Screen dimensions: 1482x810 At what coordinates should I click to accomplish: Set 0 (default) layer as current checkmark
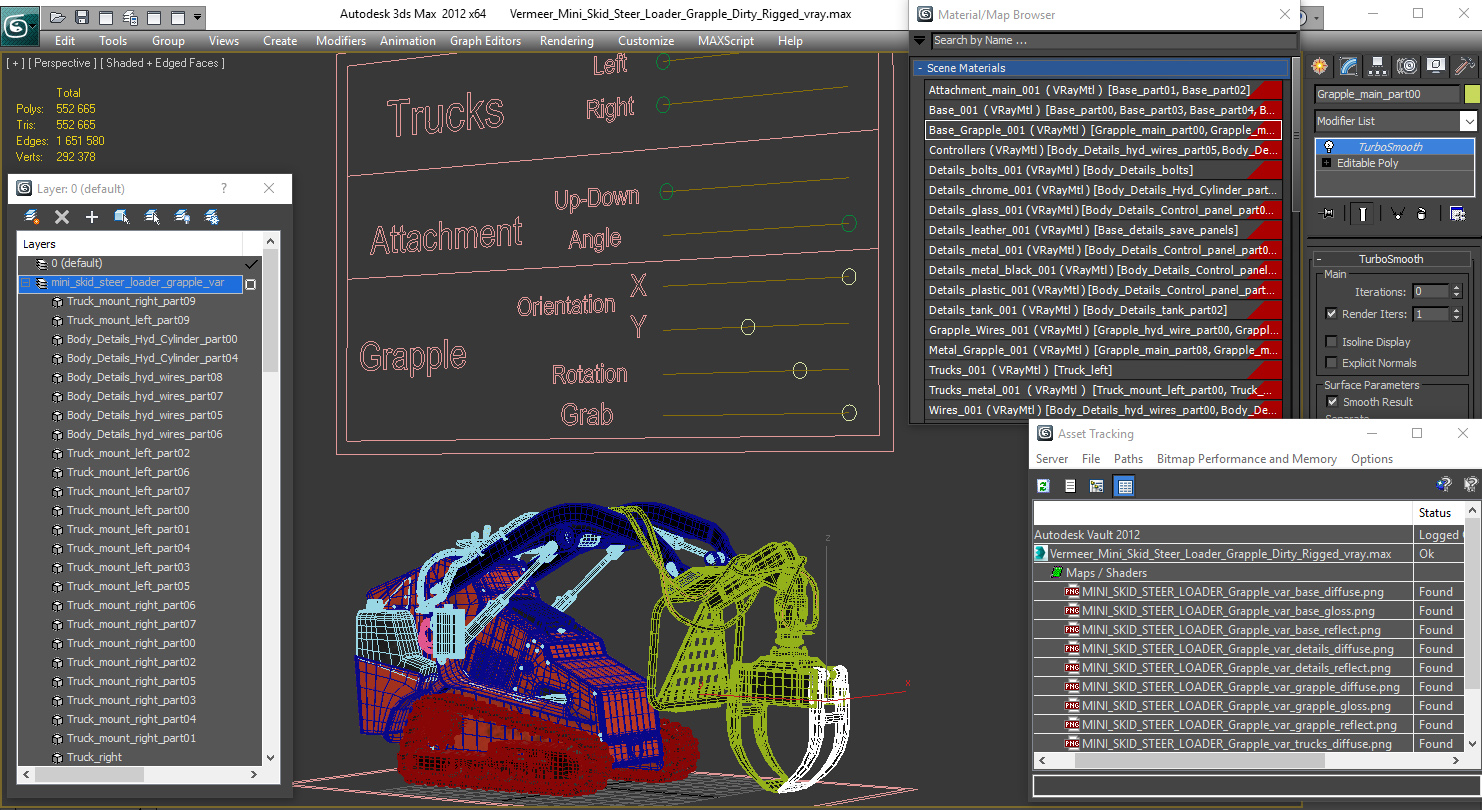pos(251,264)
